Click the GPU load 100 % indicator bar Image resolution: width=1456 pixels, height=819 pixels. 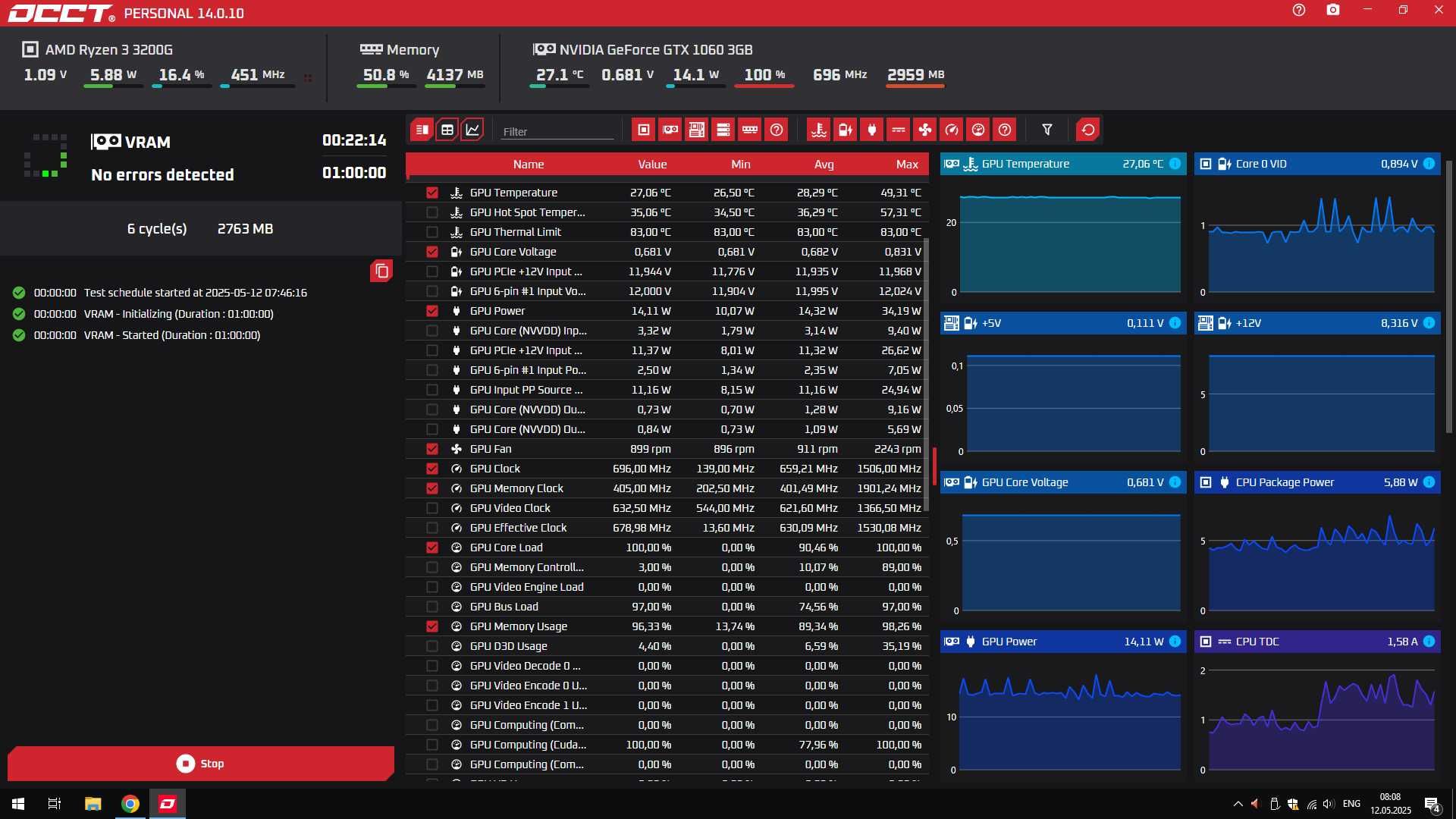764,86
